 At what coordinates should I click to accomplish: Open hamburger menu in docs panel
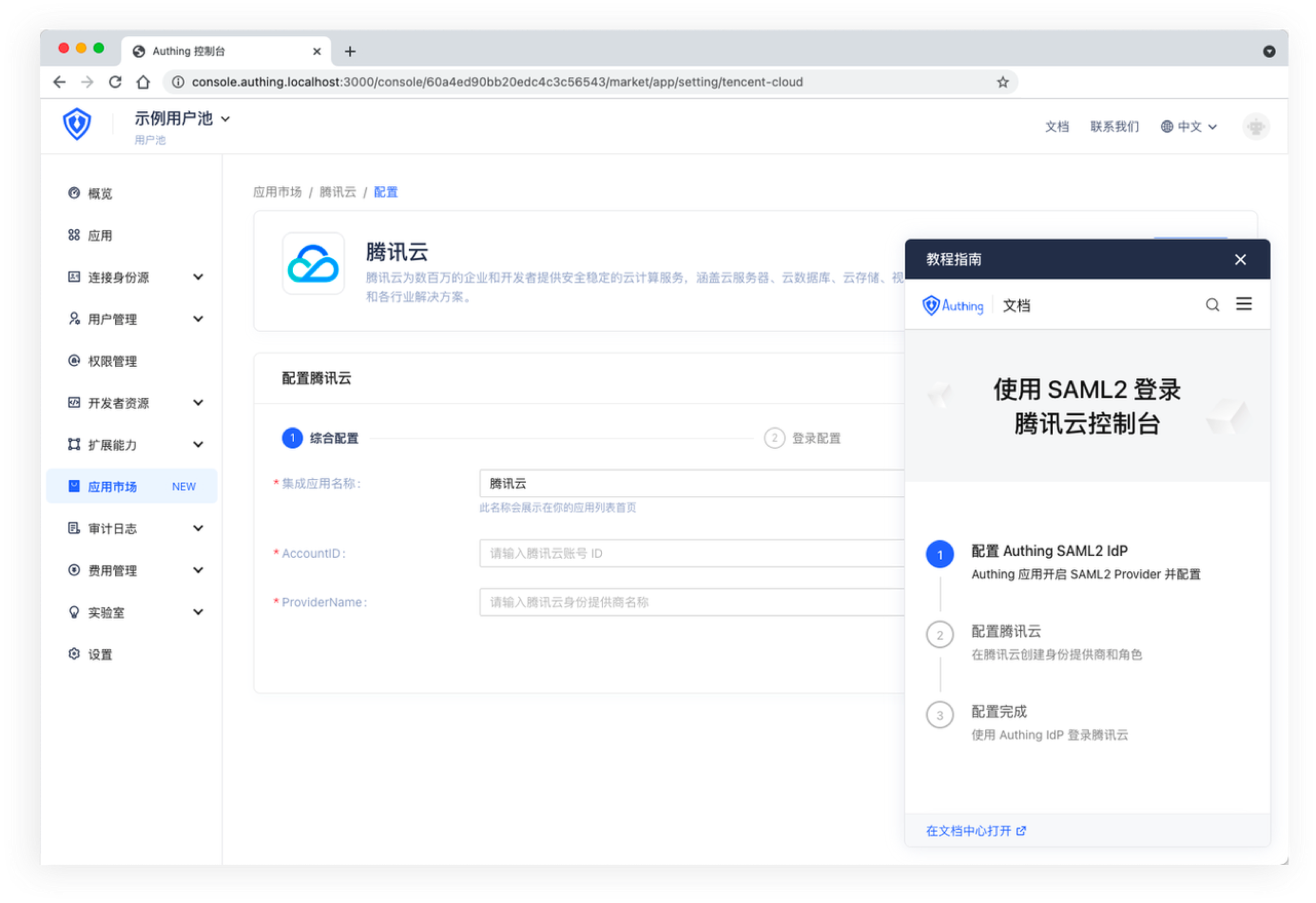[1243, 304]
